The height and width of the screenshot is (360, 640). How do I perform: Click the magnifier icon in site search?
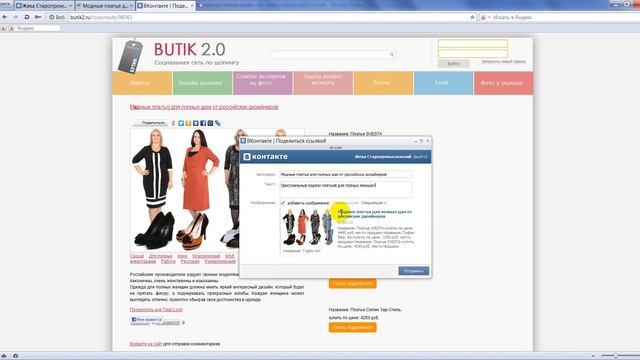click(391, 54)
